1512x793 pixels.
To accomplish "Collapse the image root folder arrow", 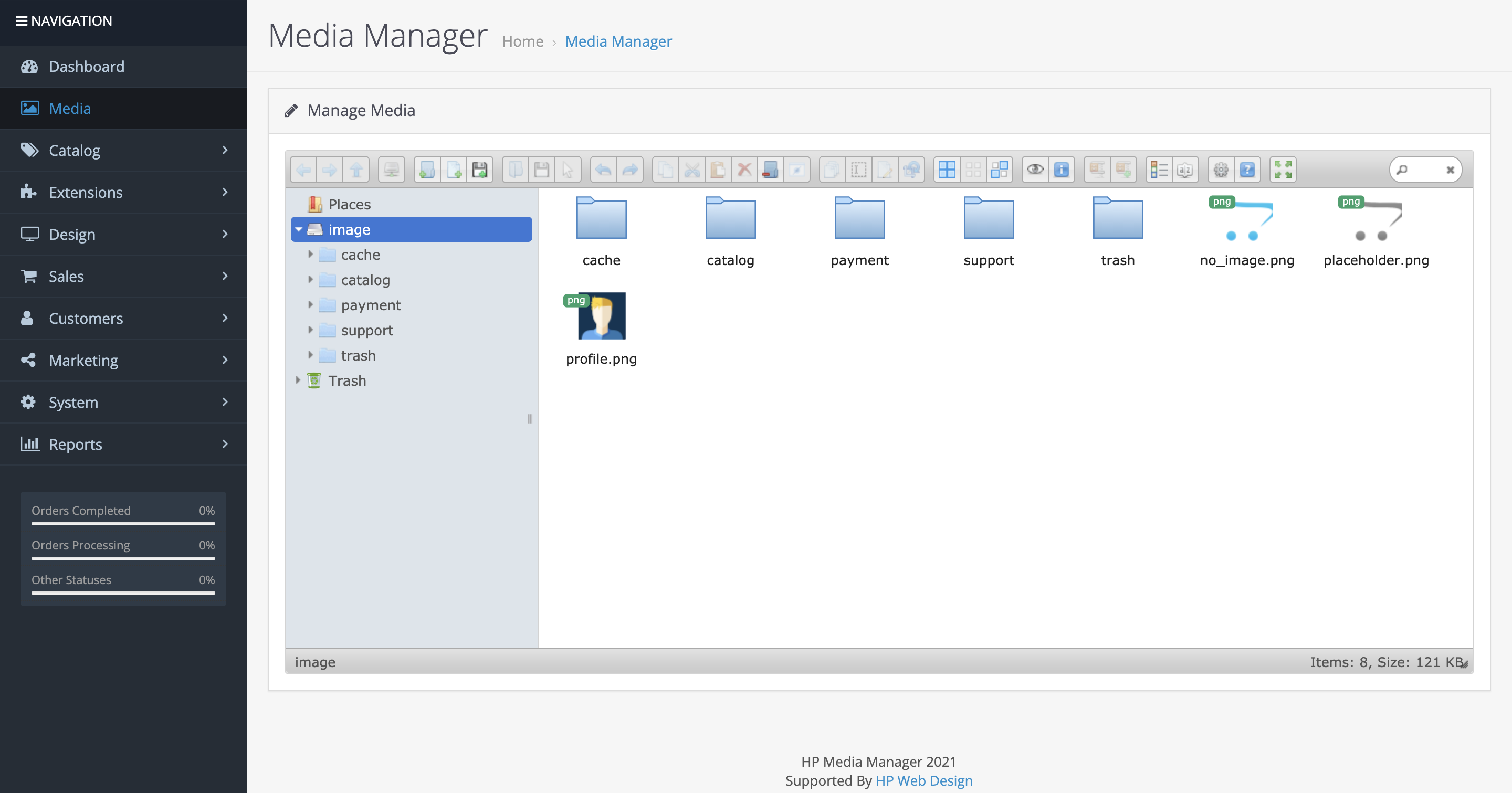I will [x=299, y=229].
